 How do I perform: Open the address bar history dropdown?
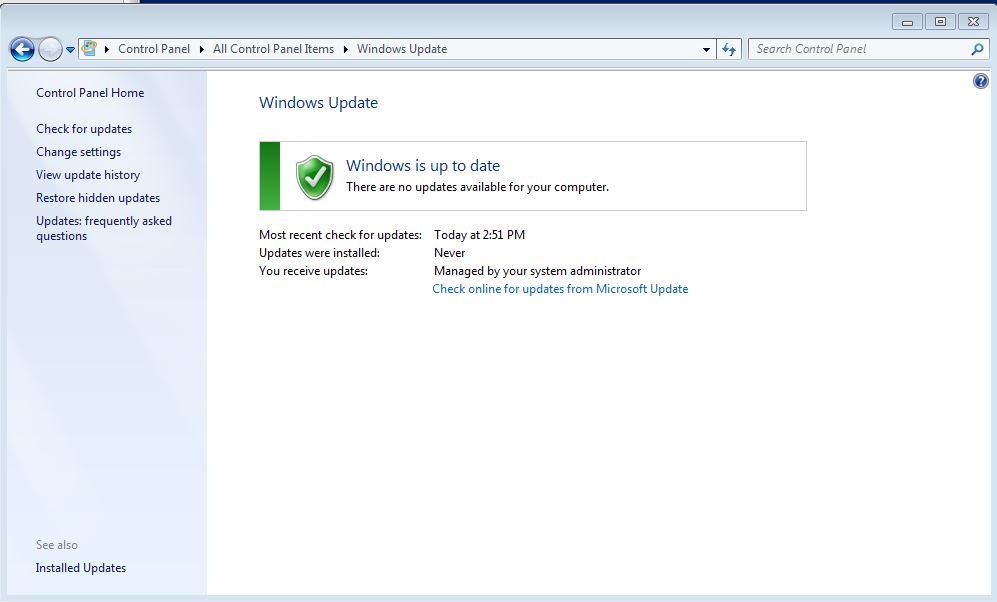(x=706, y=49)
